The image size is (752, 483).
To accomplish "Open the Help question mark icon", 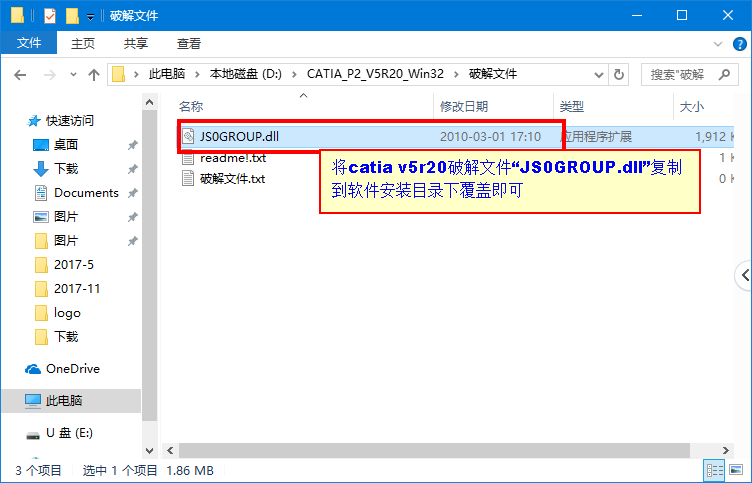I will pyautogui.click(x=740, y=44).
